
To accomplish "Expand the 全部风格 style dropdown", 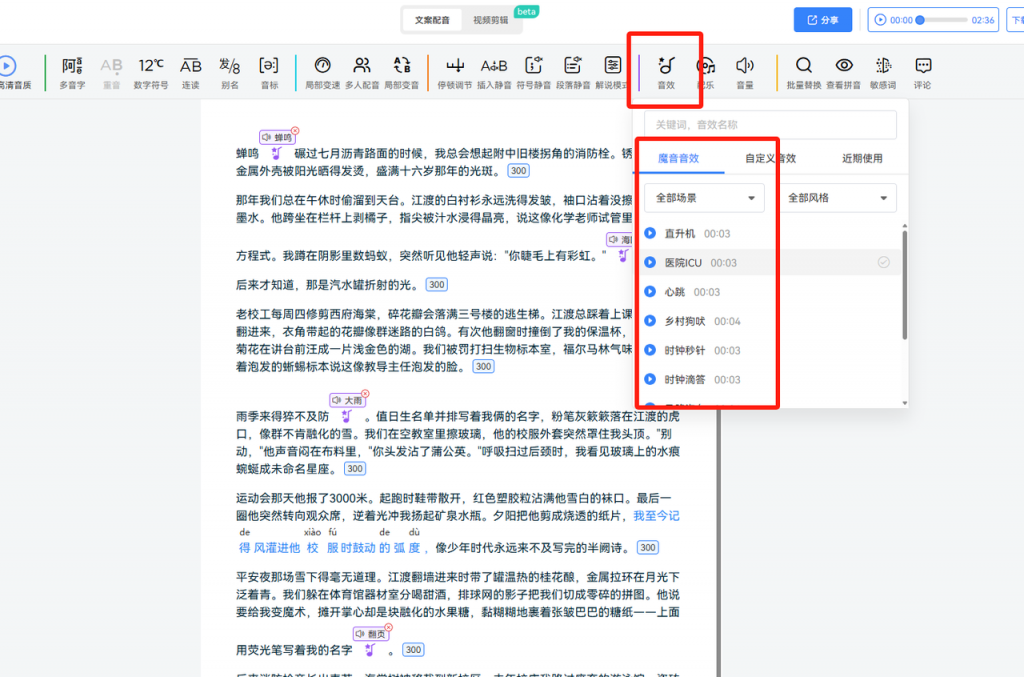I will click(837, 198).
